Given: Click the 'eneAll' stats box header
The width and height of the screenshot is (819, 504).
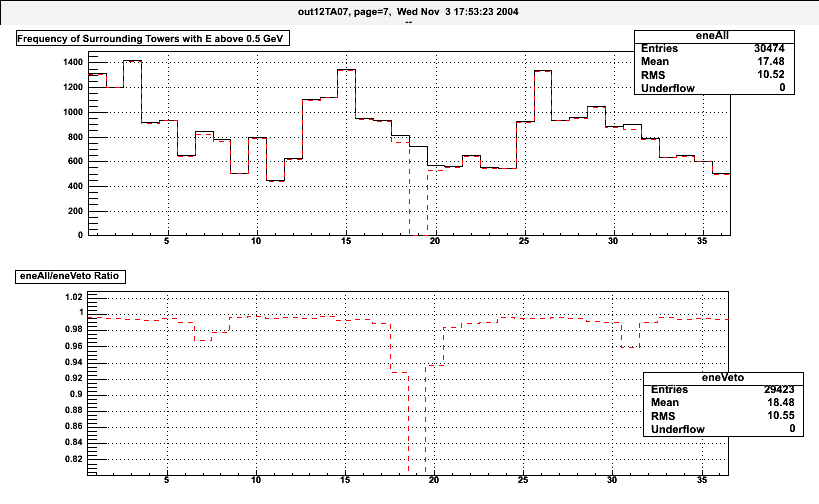Looking at the screenshot, I should [714, 36].
